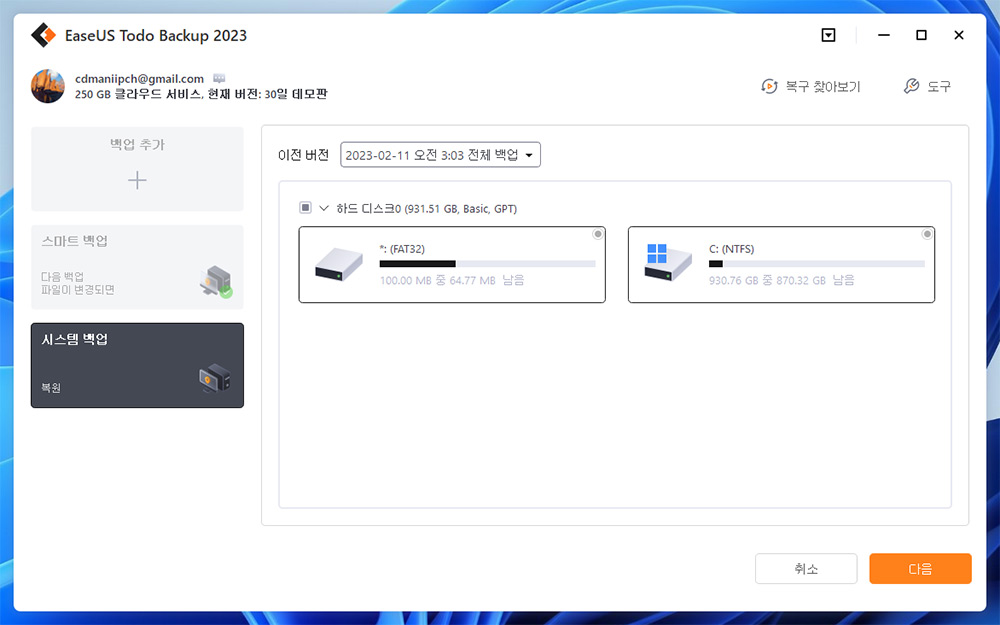Click the *: (FAT32) partition label
The width and height of the screenshot is (1000, 625).
tap(402, 249)
